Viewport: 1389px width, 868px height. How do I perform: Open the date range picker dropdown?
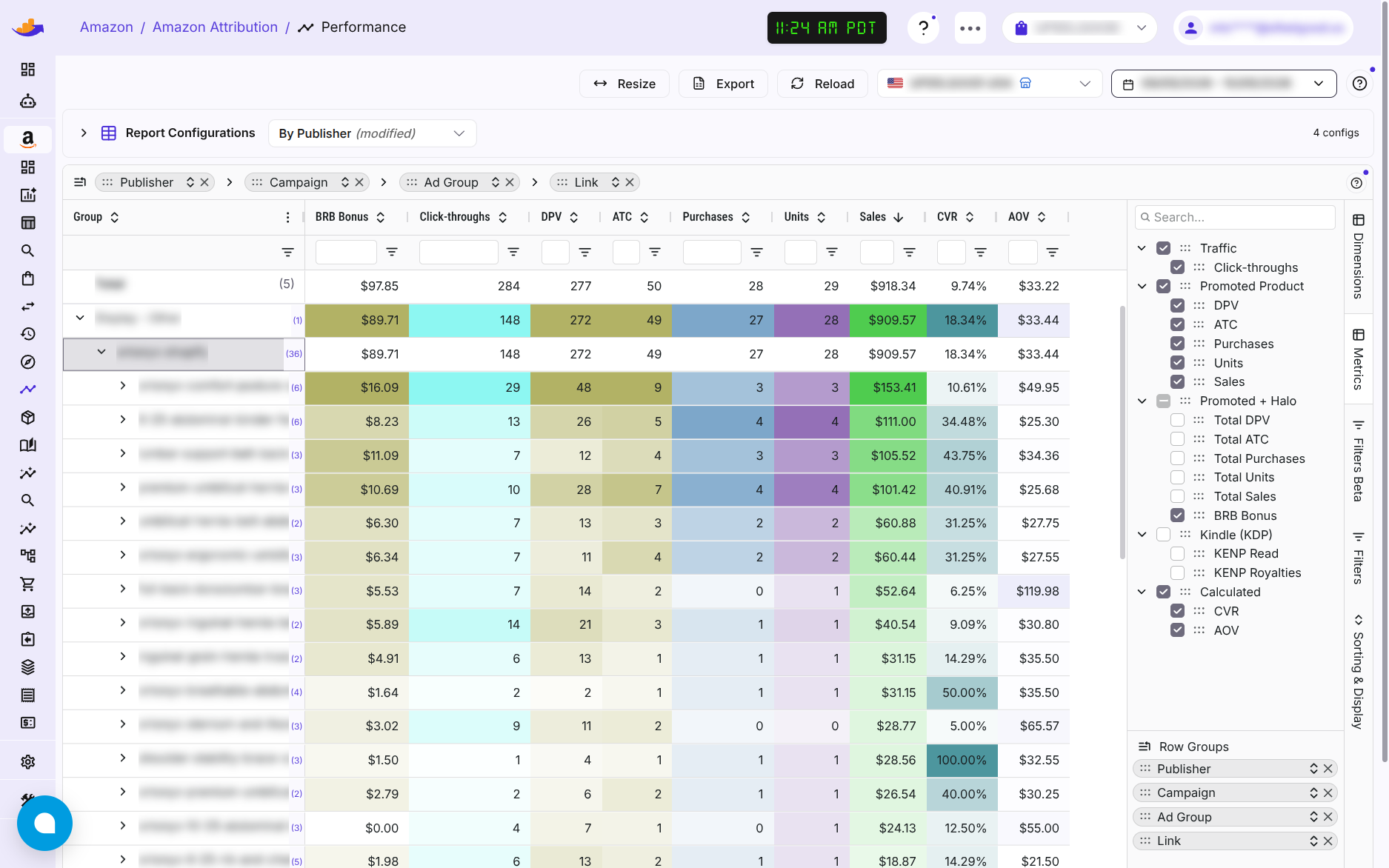pos(1224,84)
